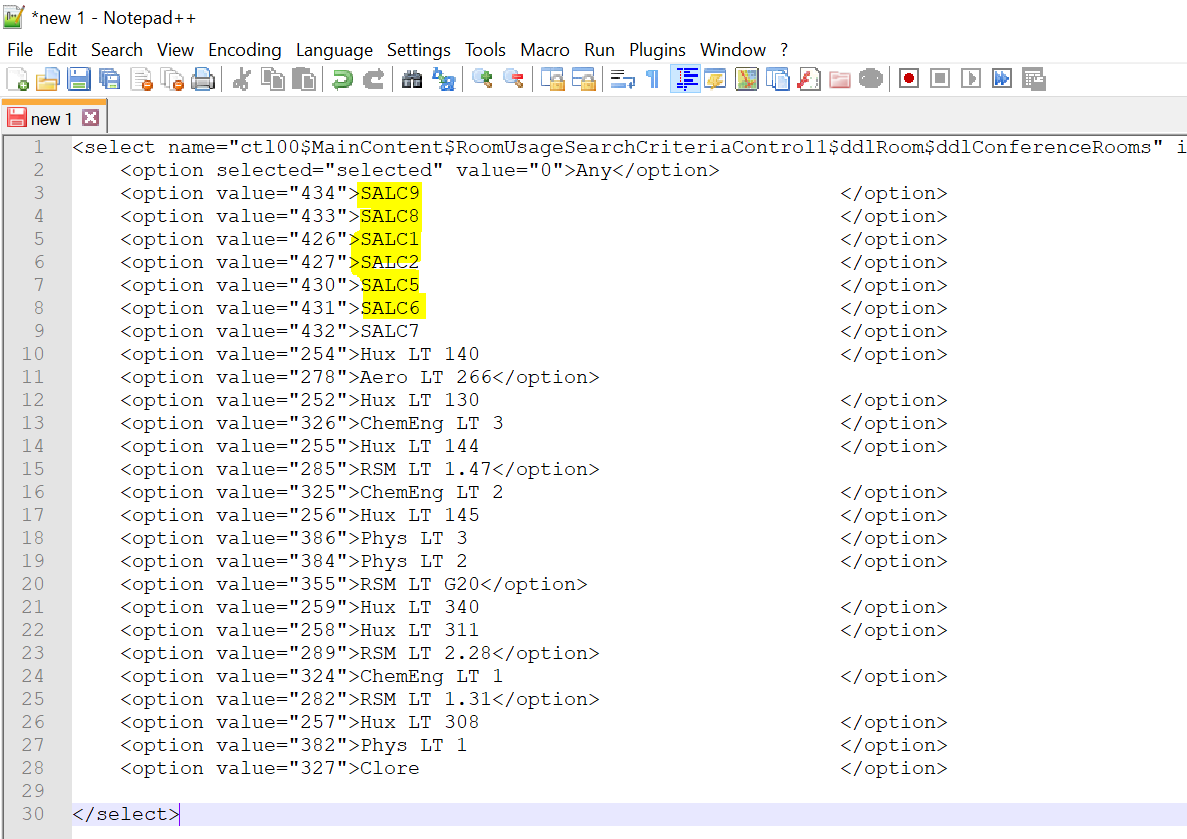This screenshot has width=1187, height=839.
Task: Toggle word wrap in the toolbar
Action: point(623,79)
